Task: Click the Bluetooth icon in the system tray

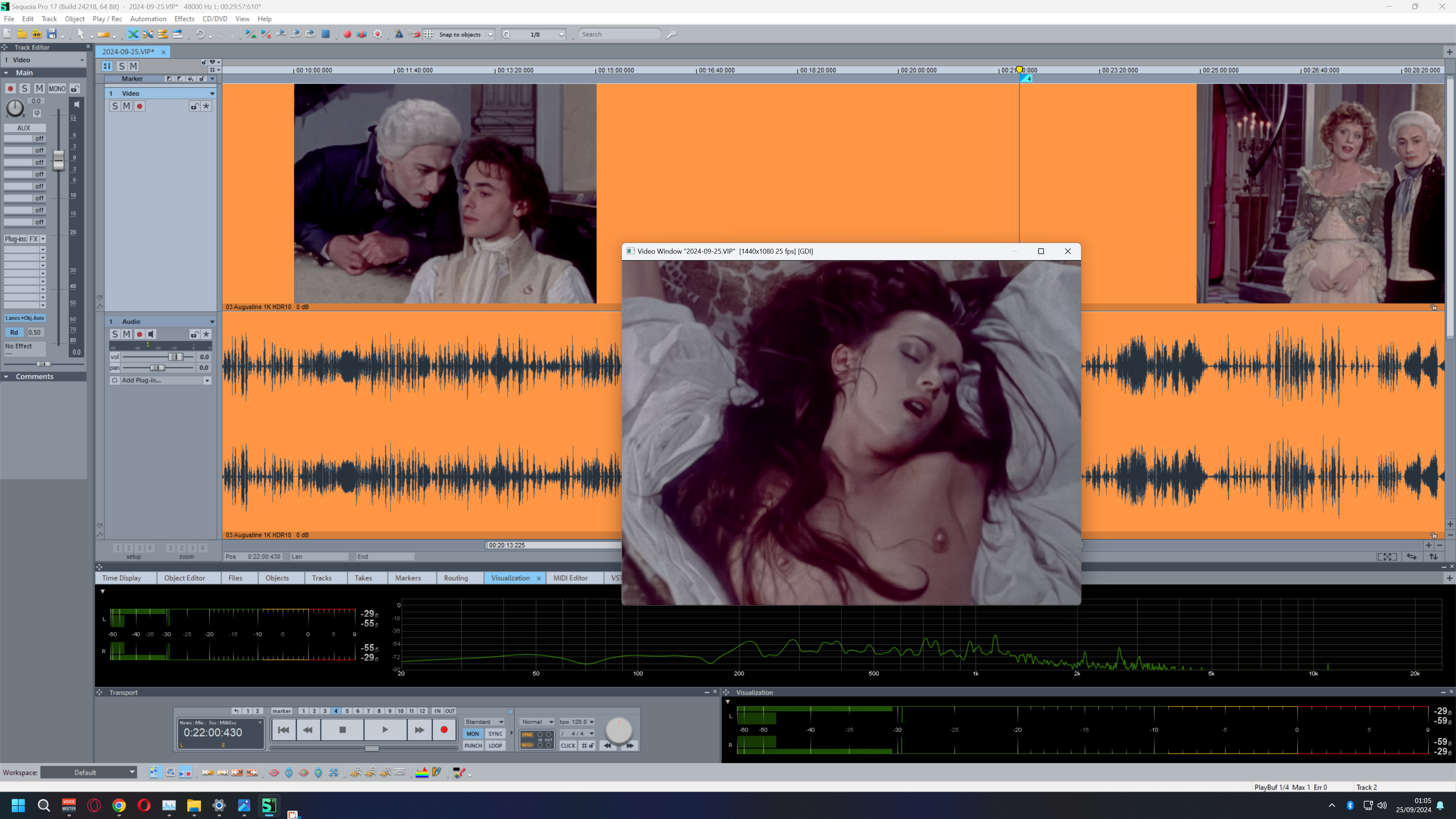Action: pos(1350,805)
